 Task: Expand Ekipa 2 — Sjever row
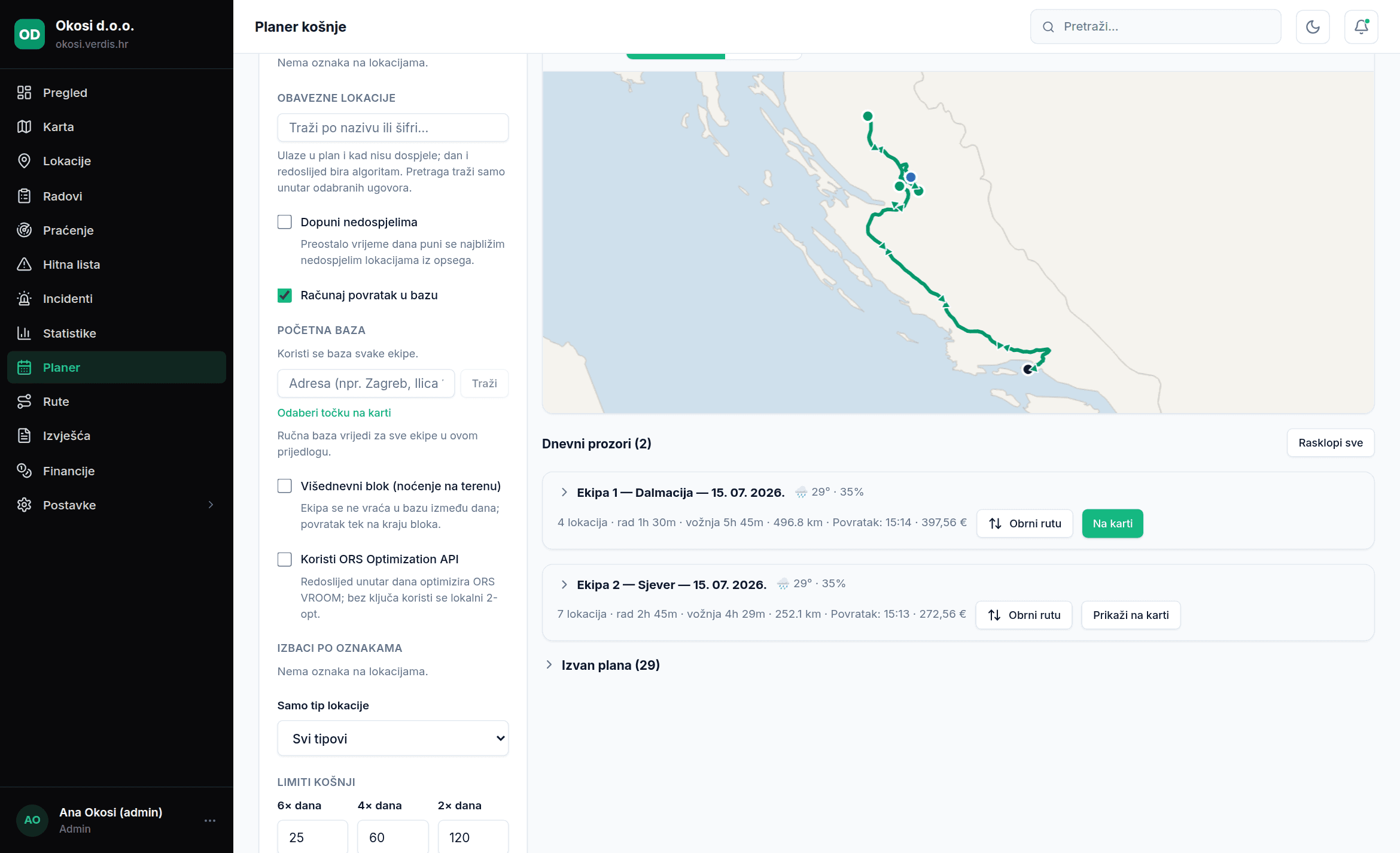coord(564,584)
